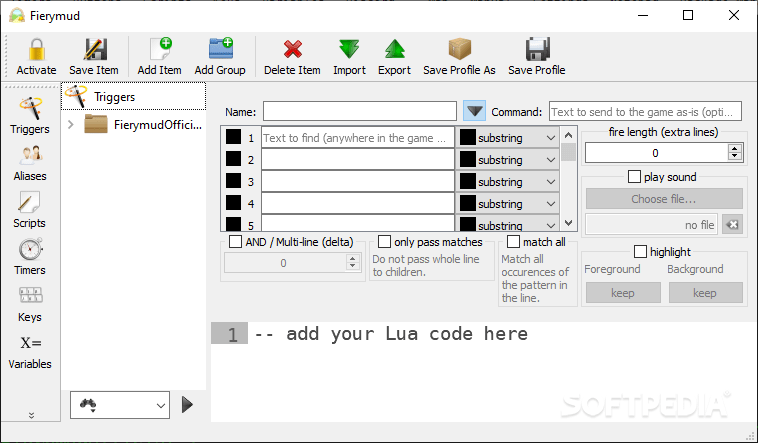Check the highlight checkbox

tap(640, 252)
